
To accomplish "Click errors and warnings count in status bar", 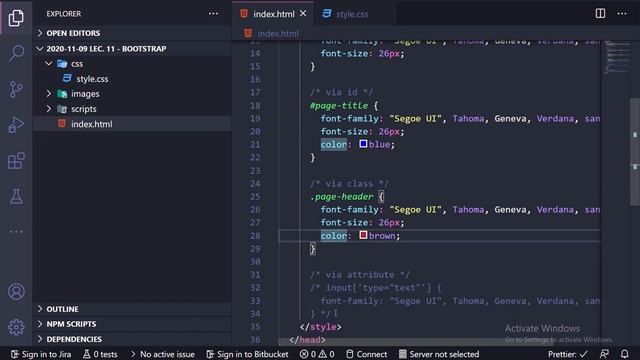I will 317,354.
